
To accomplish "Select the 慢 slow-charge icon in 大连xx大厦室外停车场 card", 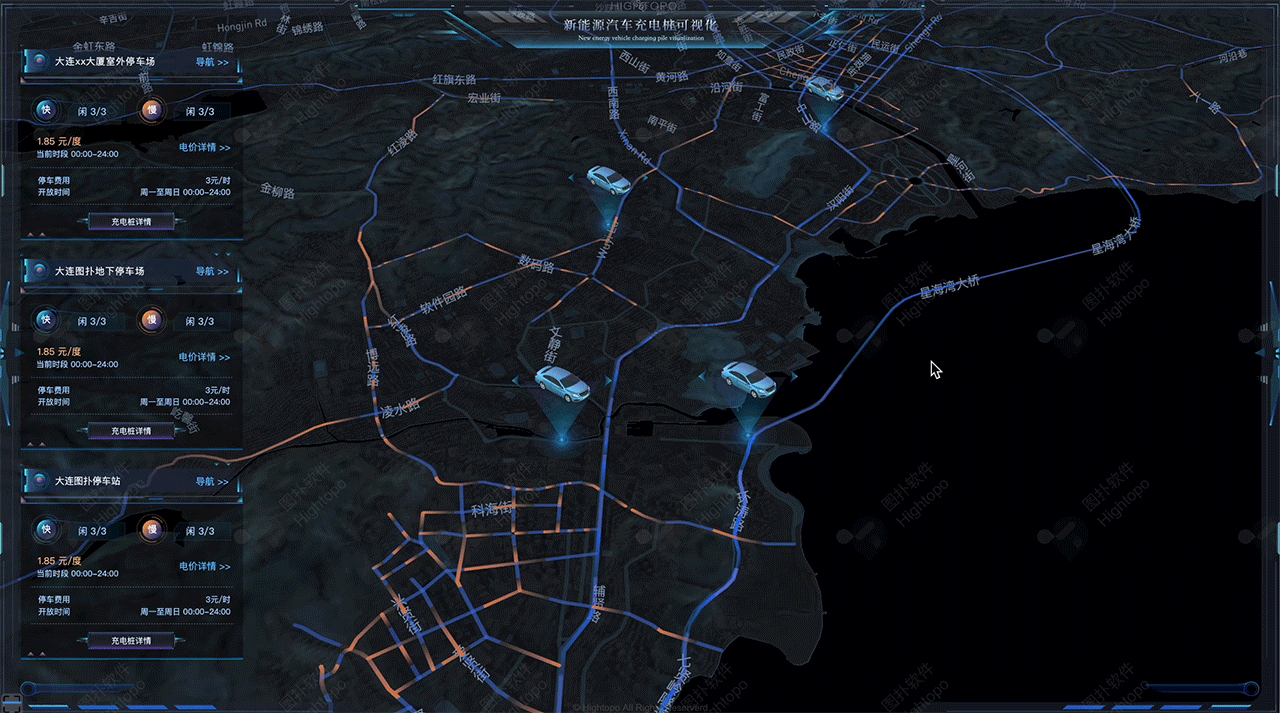I will 151,110.
